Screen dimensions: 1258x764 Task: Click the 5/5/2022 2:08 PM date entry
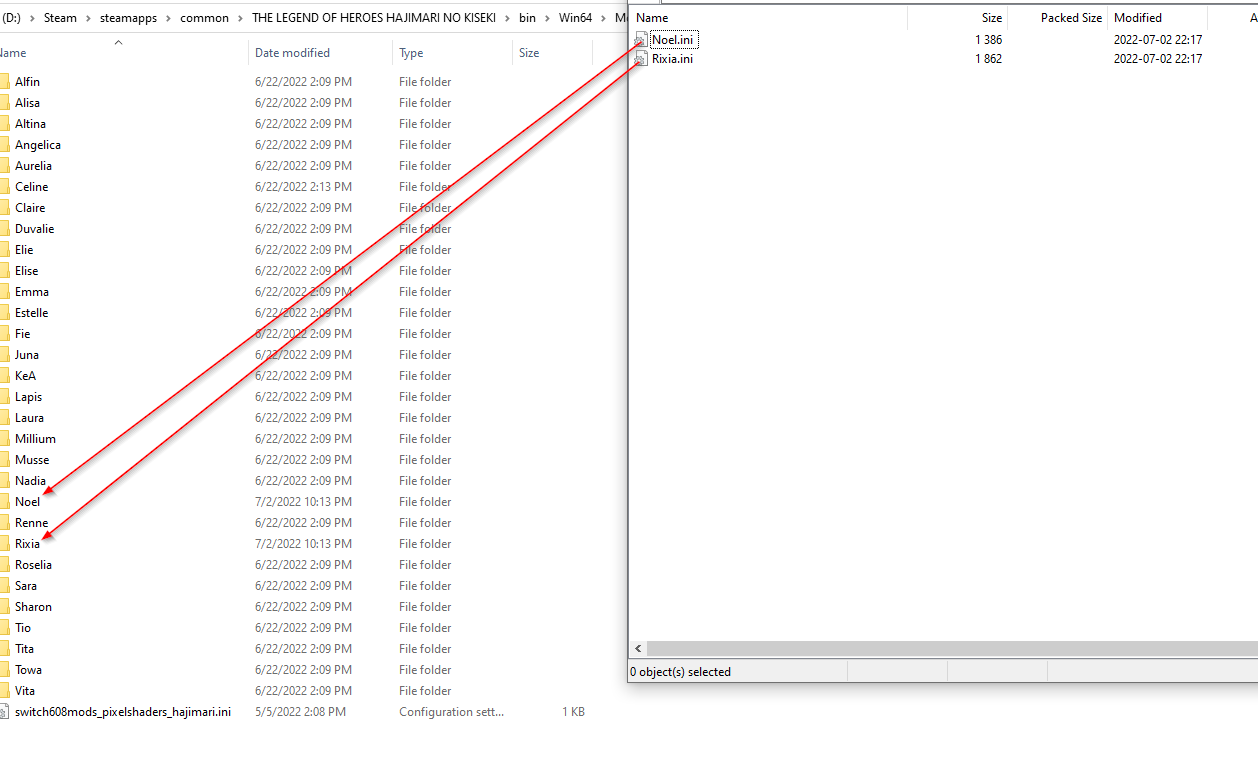coord(300,712)
